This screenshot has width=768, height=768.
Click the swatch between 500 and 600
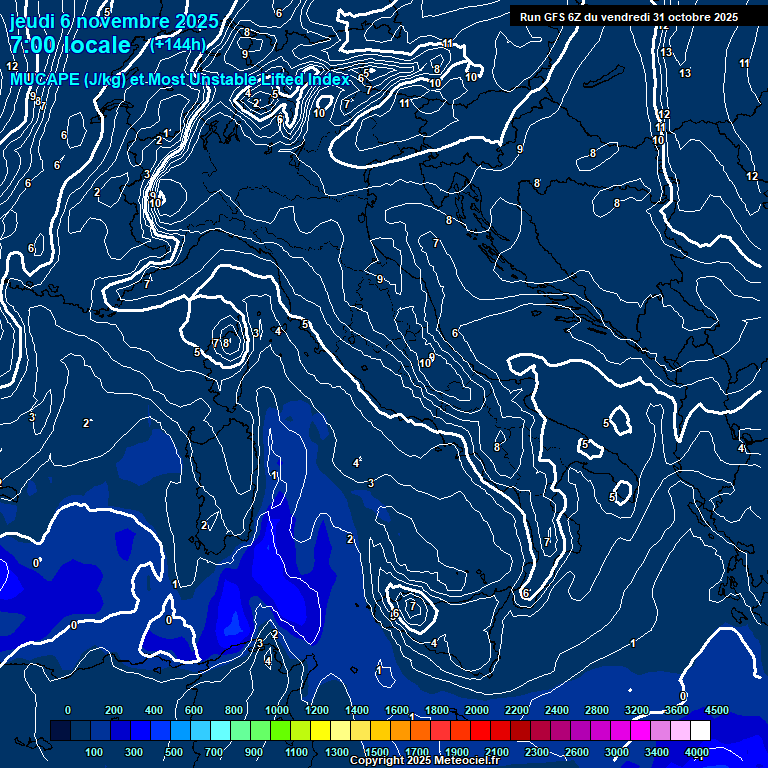click(180, 730)
